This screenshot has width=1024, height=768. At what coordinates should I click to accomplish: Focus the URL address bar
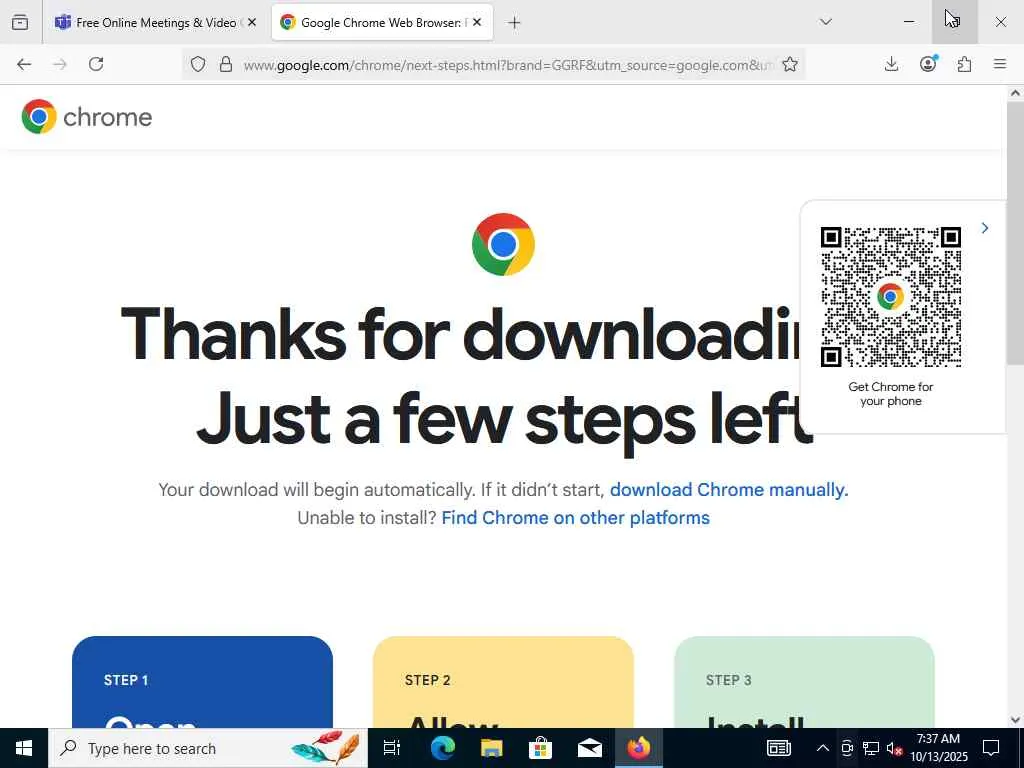coord(508,65)
